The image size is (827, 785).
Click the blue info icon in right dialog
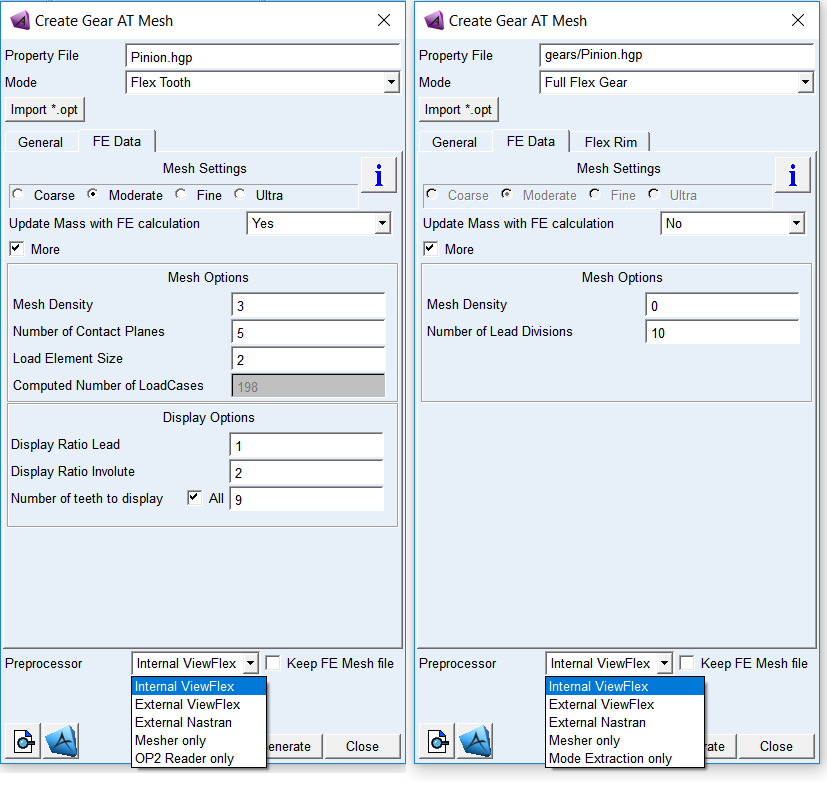(792, 175)
